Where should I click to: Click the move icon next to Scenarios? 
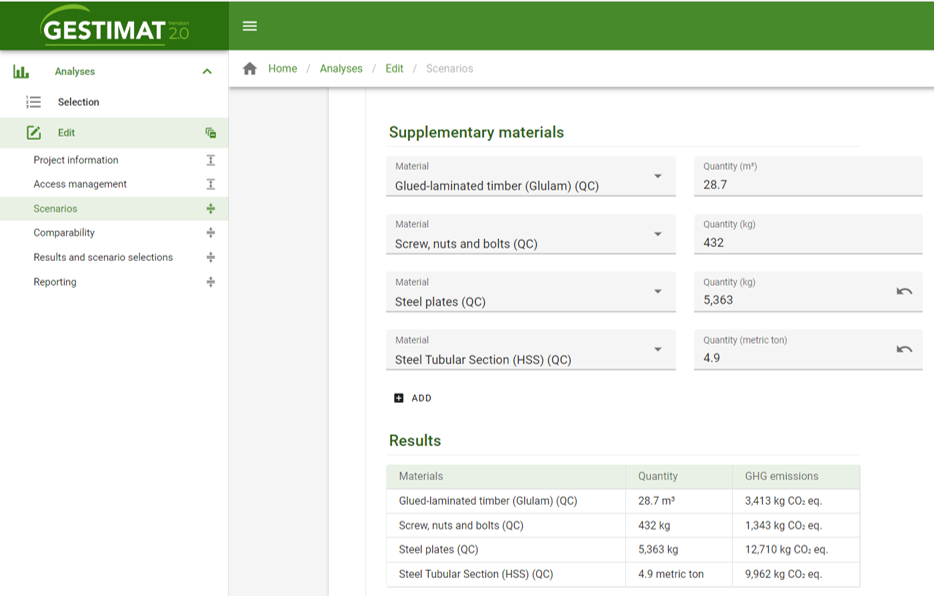(210, 209)
